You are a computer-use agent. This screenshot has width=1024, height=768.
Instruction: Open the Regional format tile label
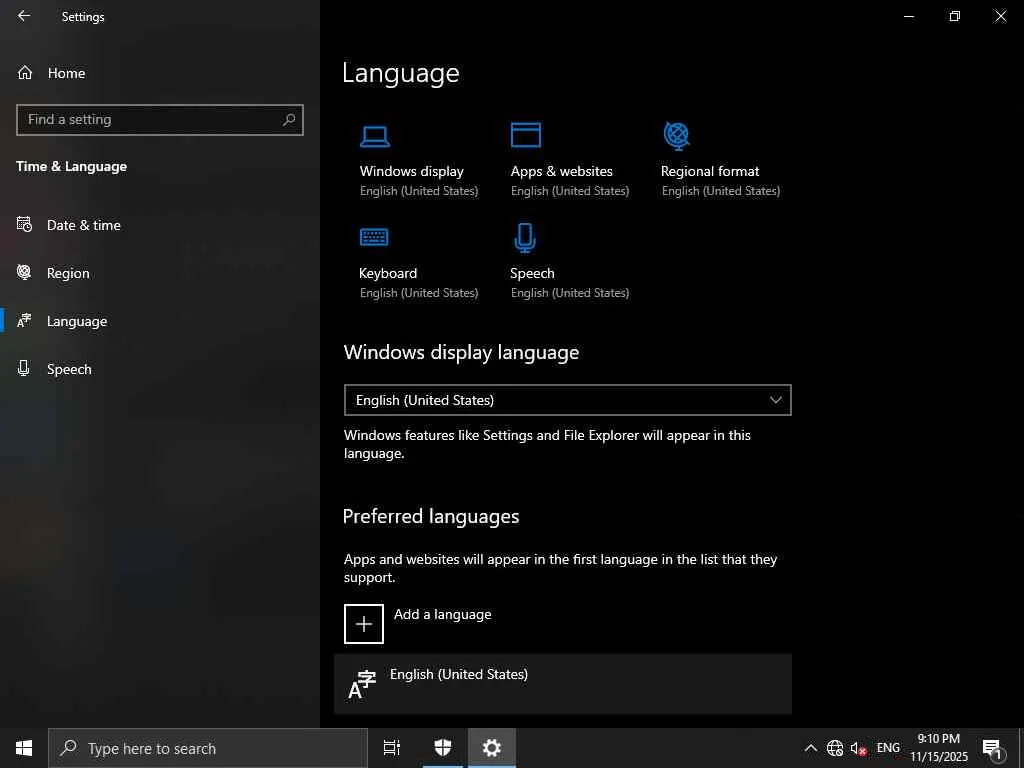[710, 171]
